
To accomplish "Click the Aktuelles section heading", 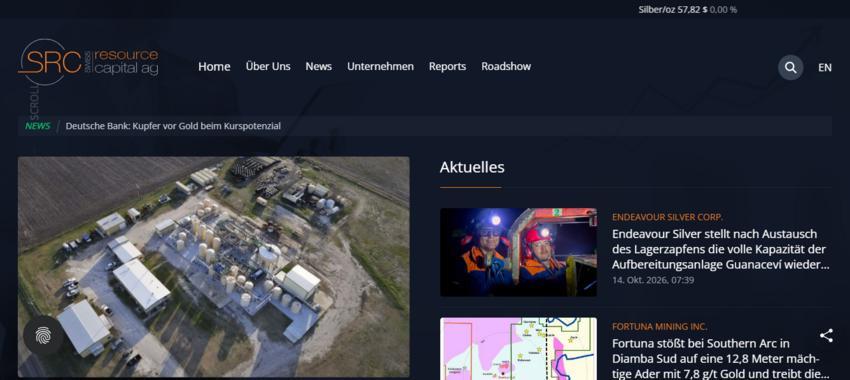I will pyautogui.click(x=472, y=167).
